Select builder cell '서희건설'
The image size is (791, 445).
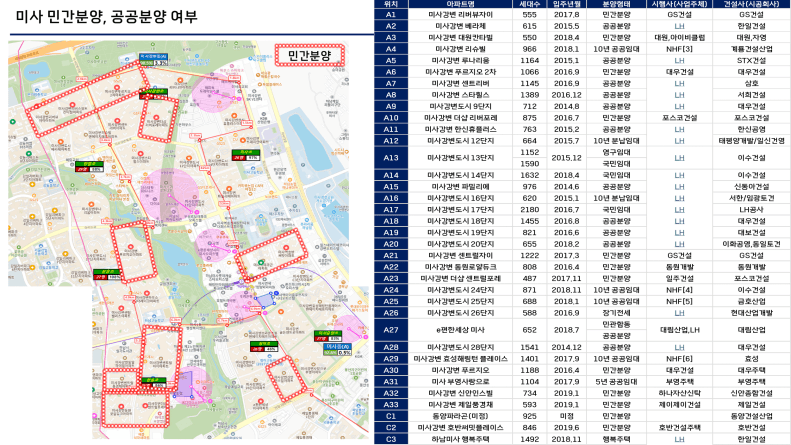click(x=751, y=95)
